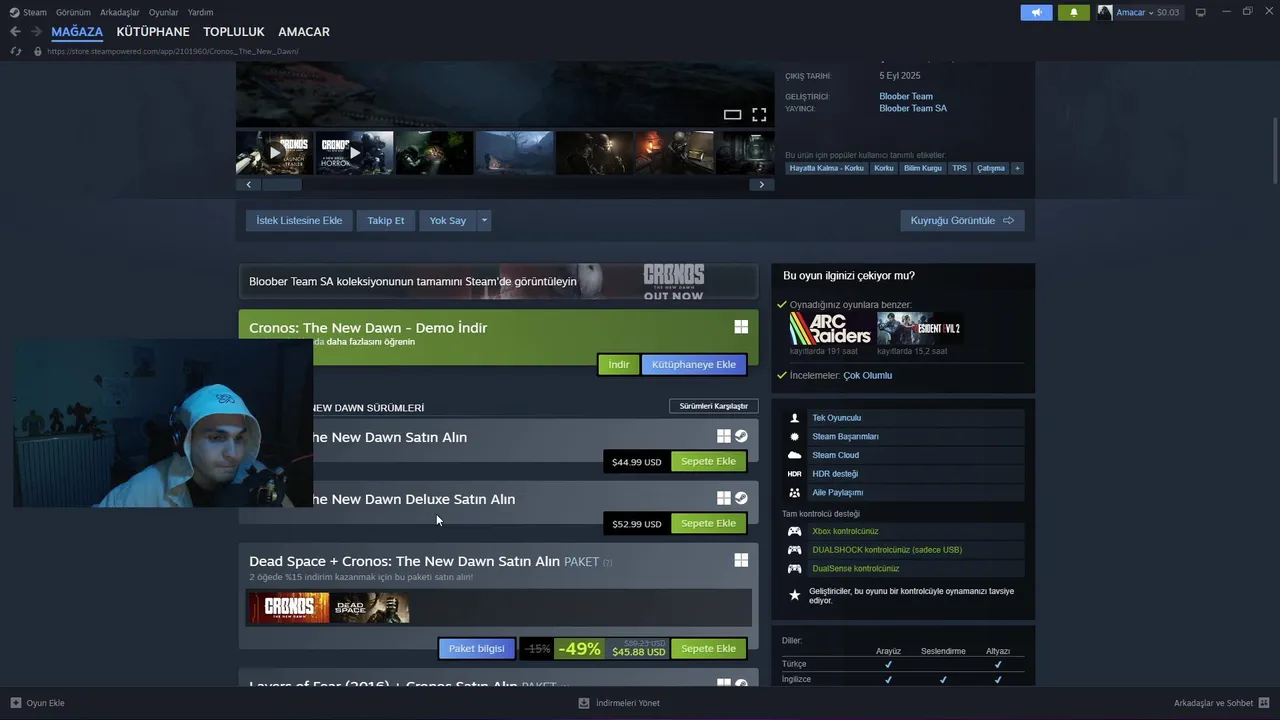Click the HDR icon
This screenshot has height=720, width=1280.
(x=794, y=474)
